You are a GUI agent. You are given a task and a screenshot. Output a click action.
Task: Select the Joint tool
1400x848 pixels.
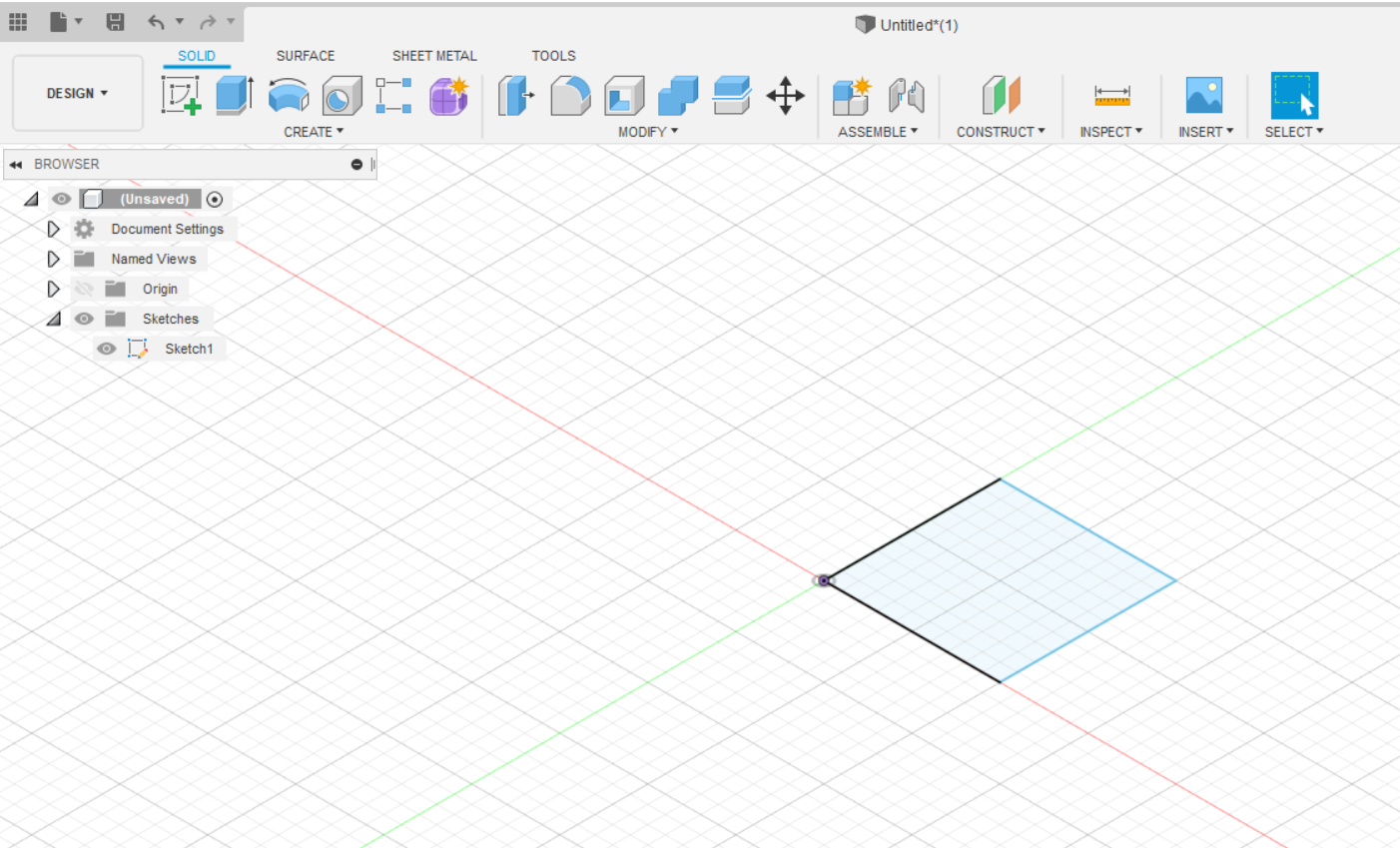[906, 96]
